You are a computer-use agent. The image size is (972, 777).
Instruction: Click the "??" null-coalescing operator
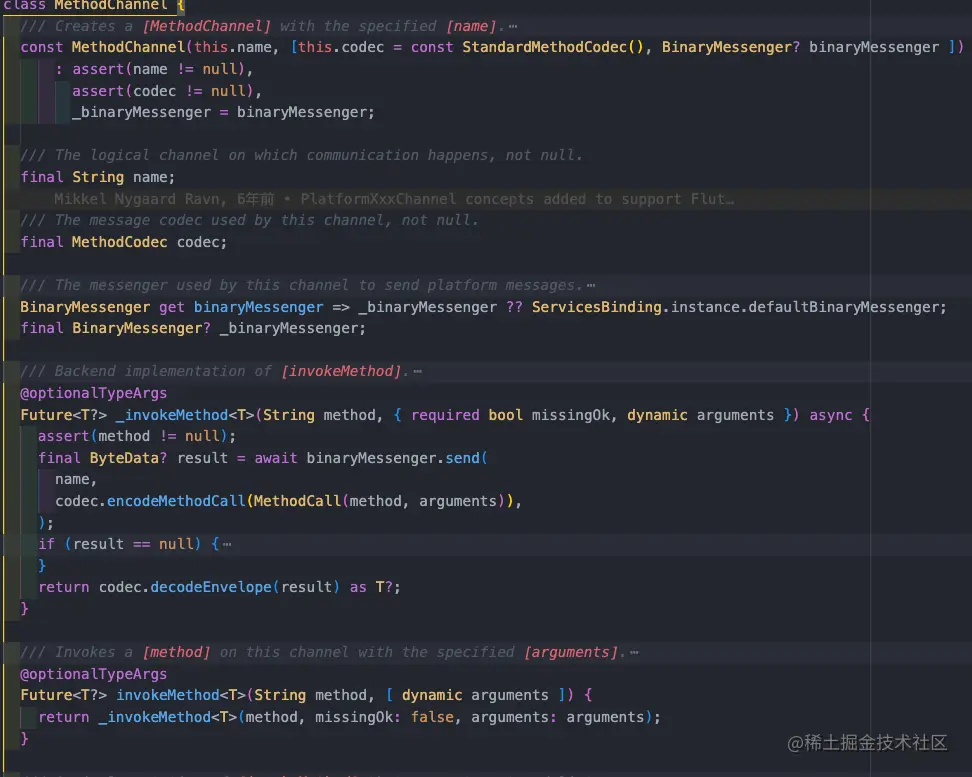514,307
